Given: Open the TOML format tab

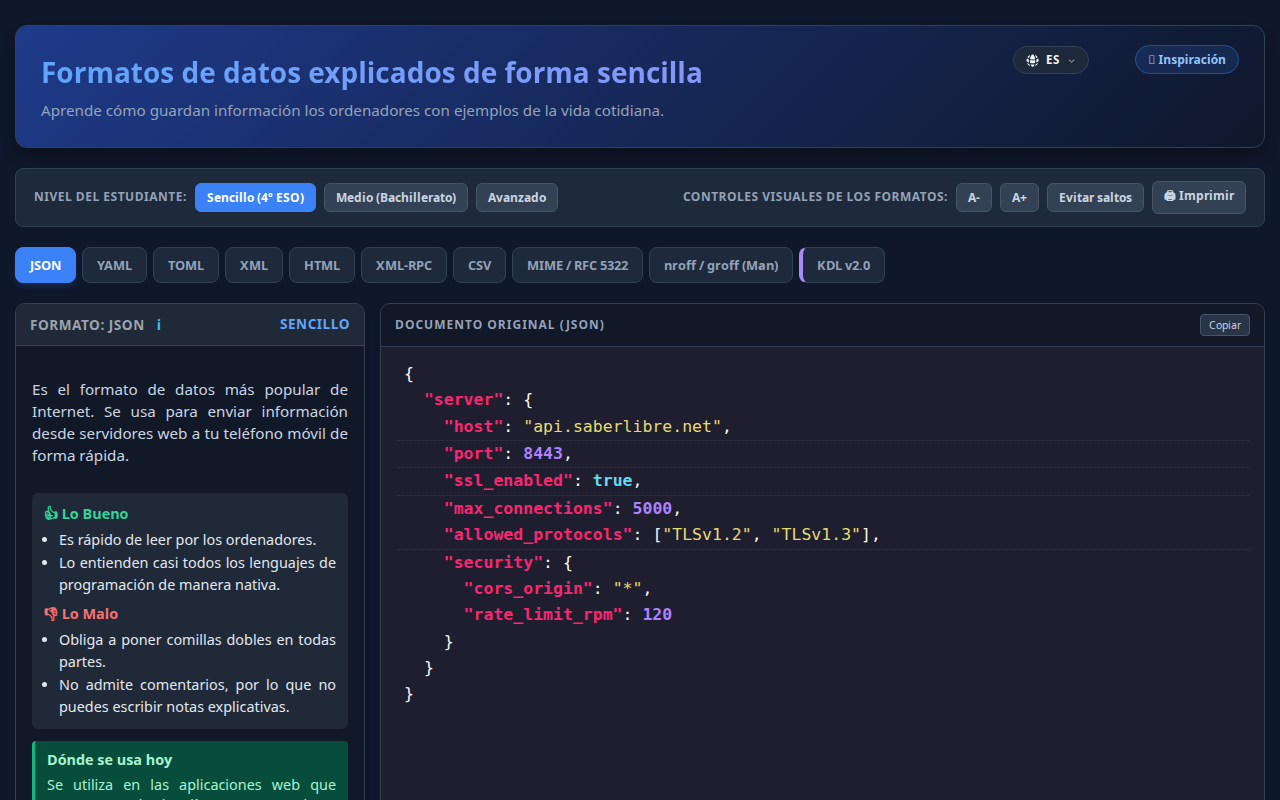Looking at the screenshot, I should [x=186, y=266].
